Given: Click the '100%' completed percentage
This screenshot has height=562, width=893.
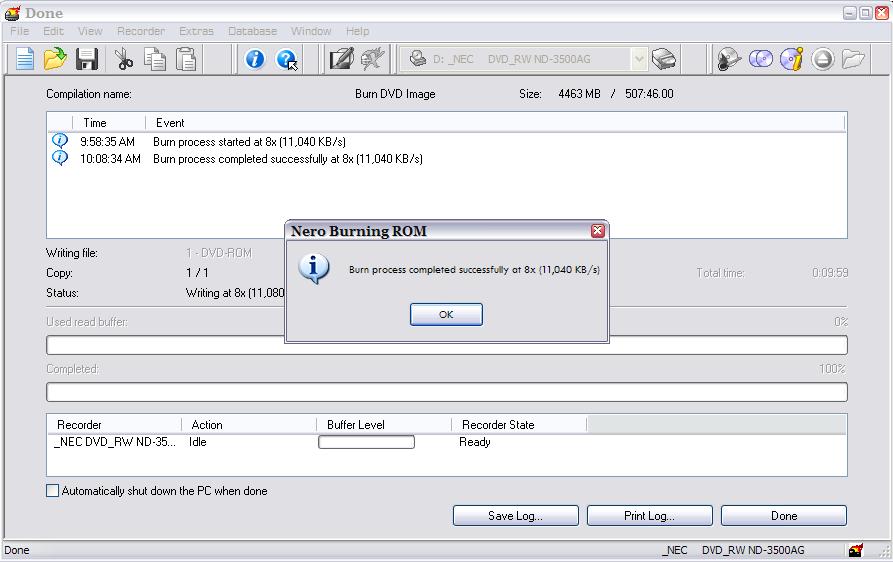Looking at the screenshot, I should [x=832, y=368].
